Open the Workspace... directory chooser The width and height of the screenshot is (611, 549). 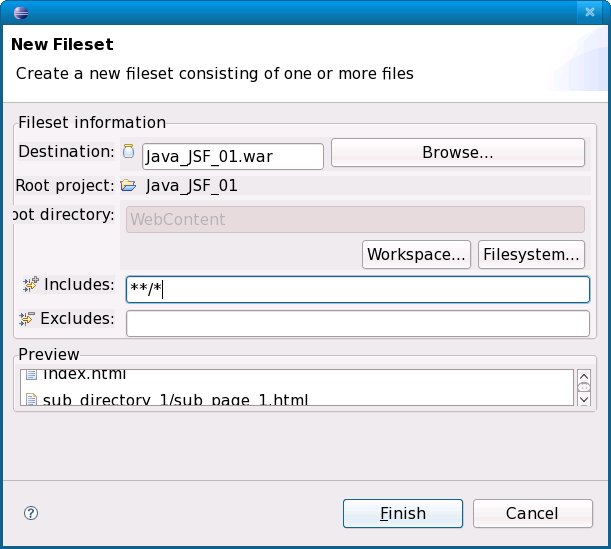click(x=417, y=254)
